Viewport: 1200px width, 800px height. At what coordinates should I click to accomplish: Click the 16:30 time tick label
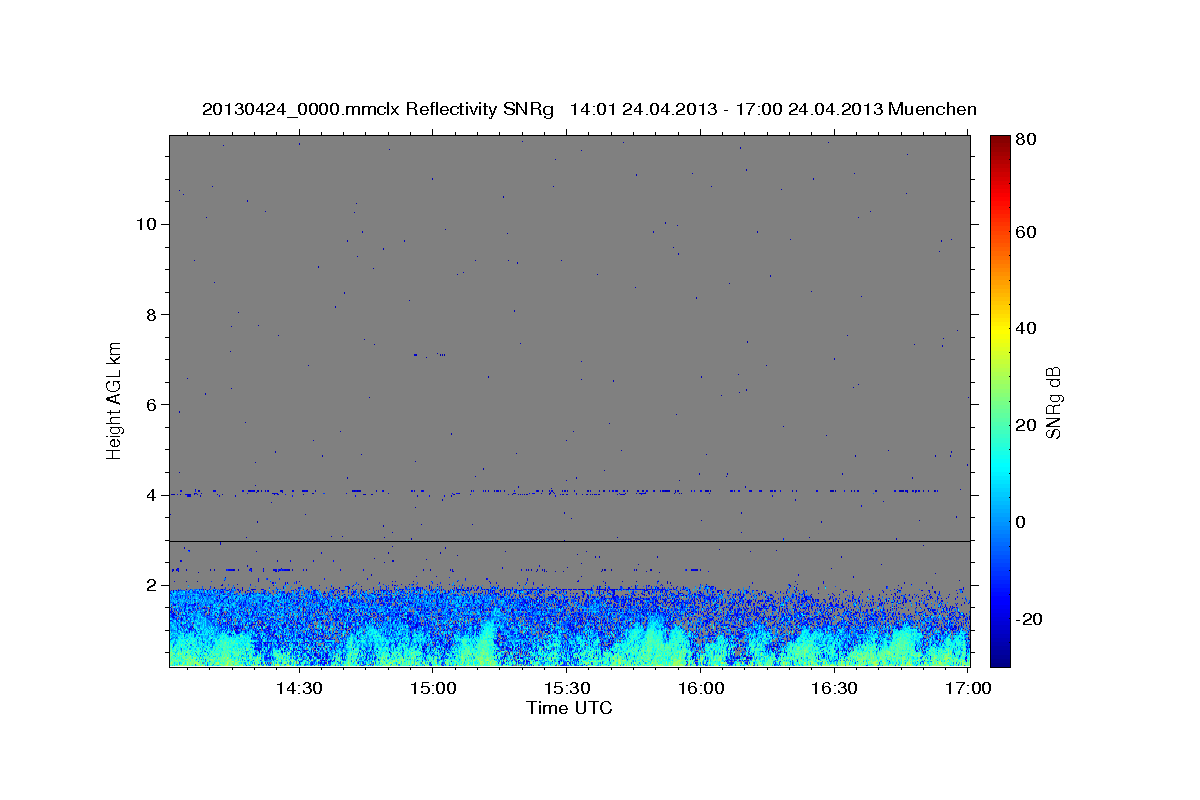point(834,688)
